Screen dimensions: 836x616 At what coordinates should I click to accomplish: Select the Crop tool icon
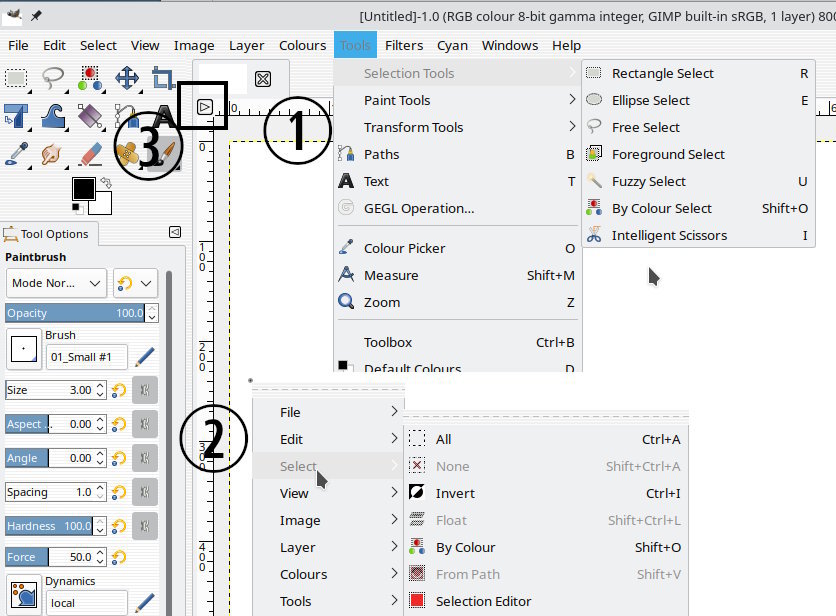[x=163, y=78]
